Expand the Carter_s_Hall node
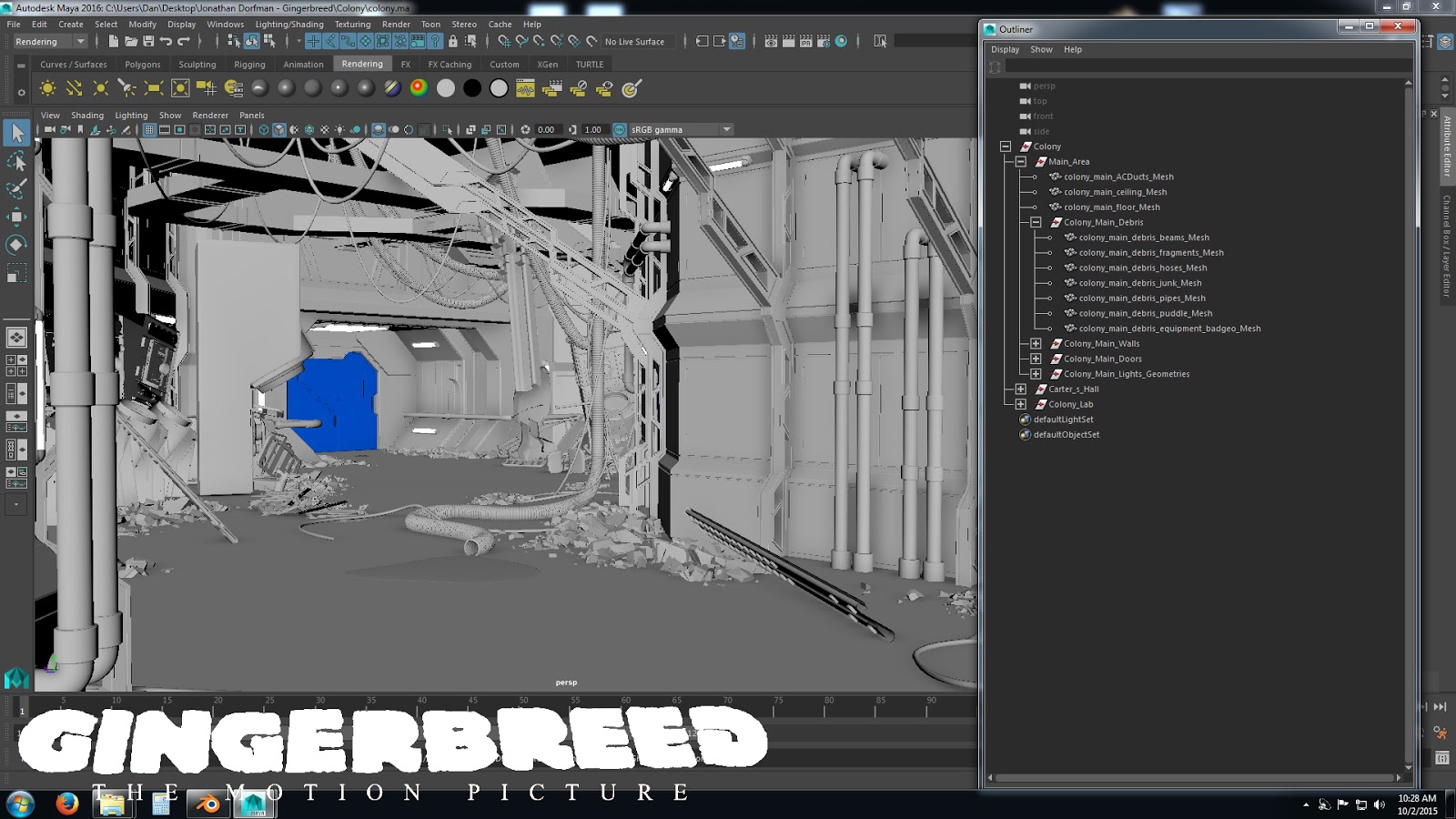1456x819 pixels. pyautogui.click(x=1021, y=389)
